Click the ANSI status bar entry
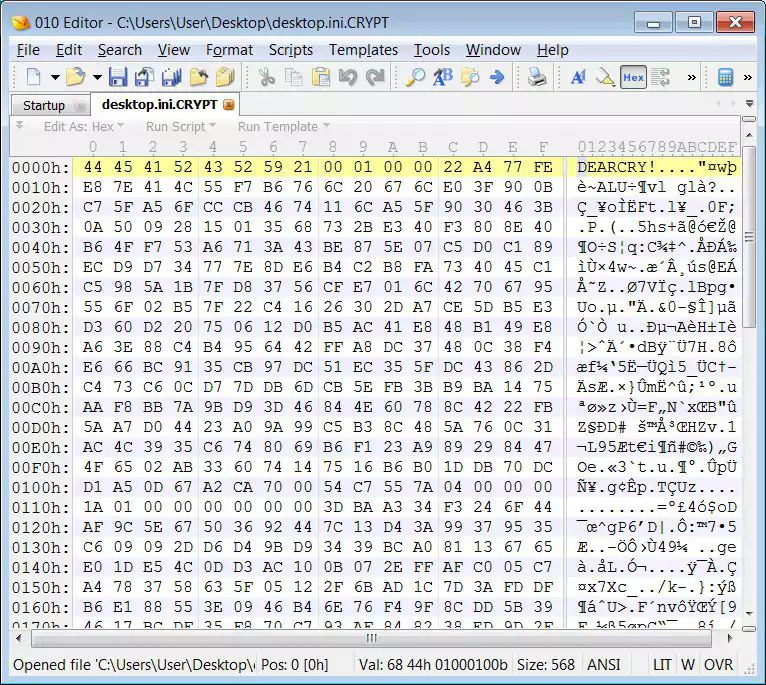The height and width of the screenshot is (685, 766). coord(604,665)
